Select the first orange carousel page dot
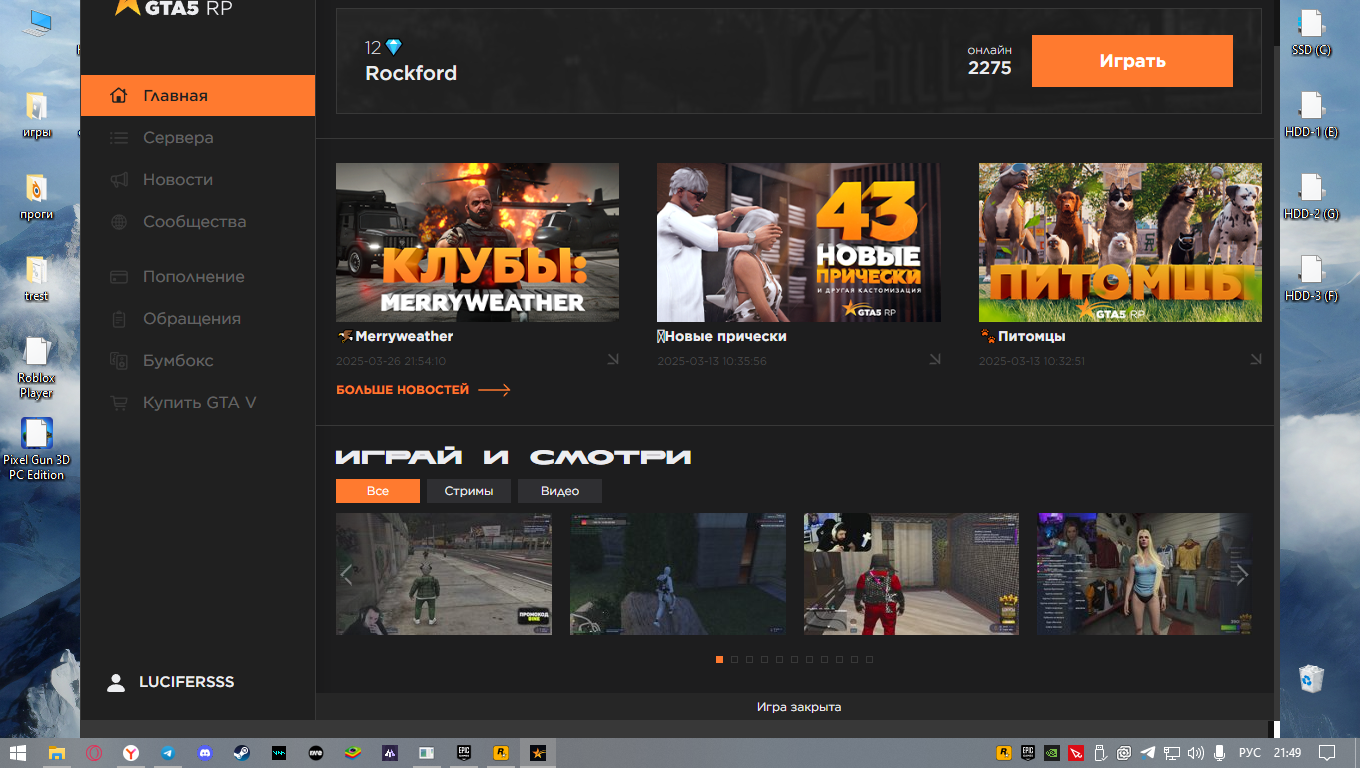Image resolution: width=1360 pixels, height=768 pixels. pos(719,660)
